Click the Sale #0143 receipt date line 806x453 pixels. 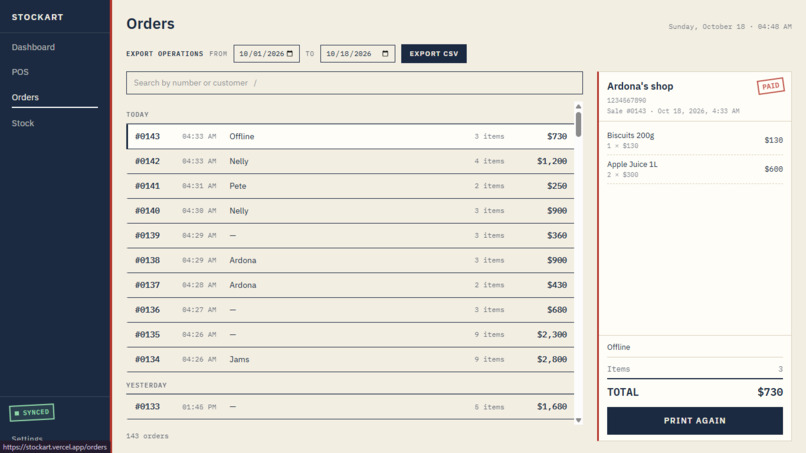click(673, 111)
